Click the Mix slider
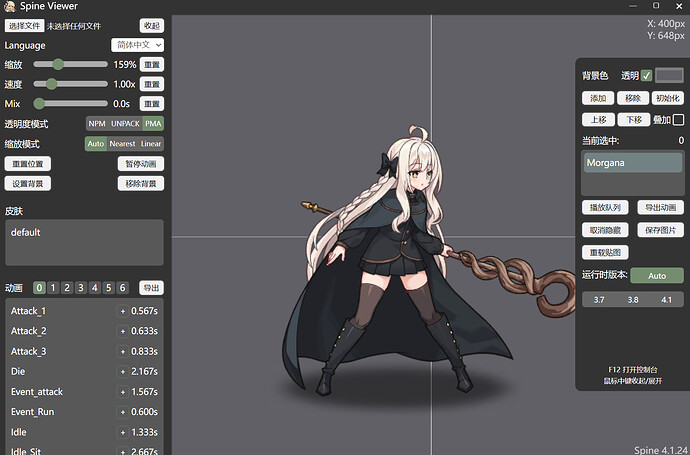 click(x=70, y=103)
